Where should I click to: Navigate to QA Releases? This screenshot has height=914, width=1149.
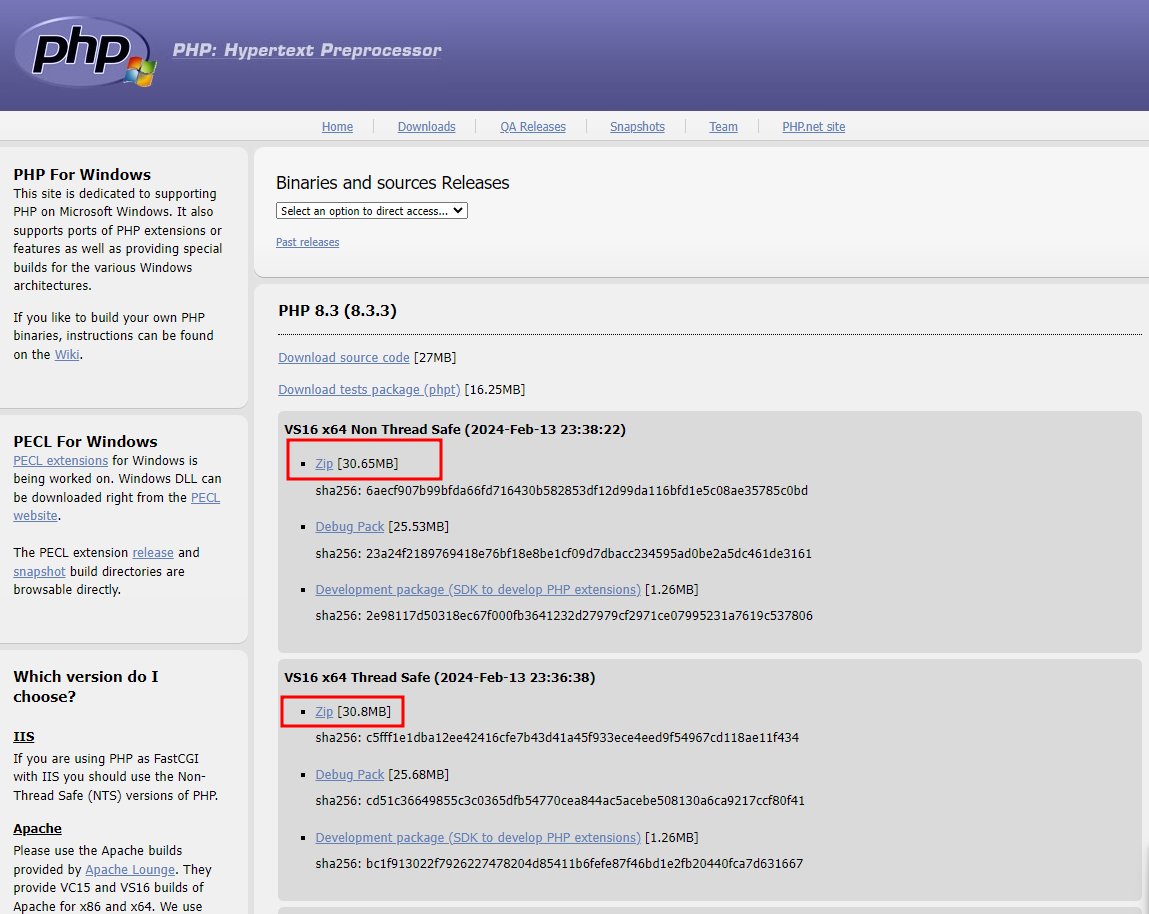[533, 127]
